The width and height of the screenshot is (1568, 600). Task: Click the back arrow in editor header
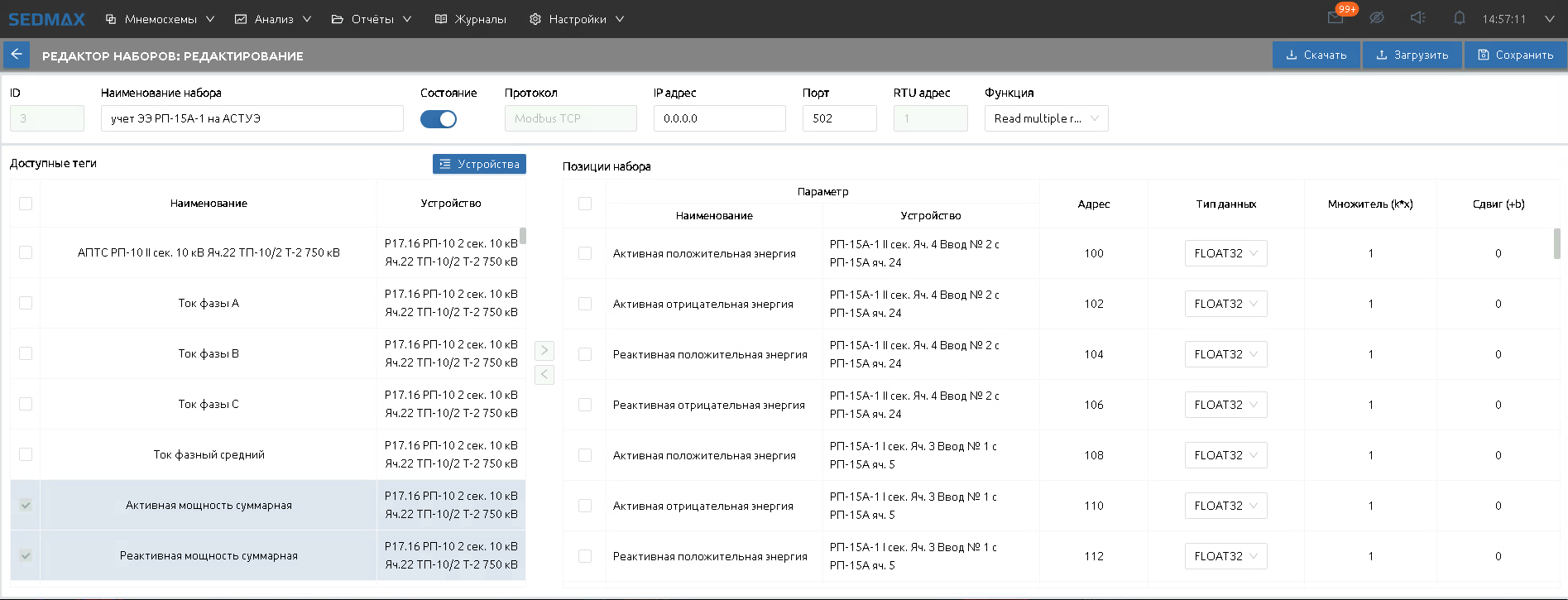click(x=17, y=55)
